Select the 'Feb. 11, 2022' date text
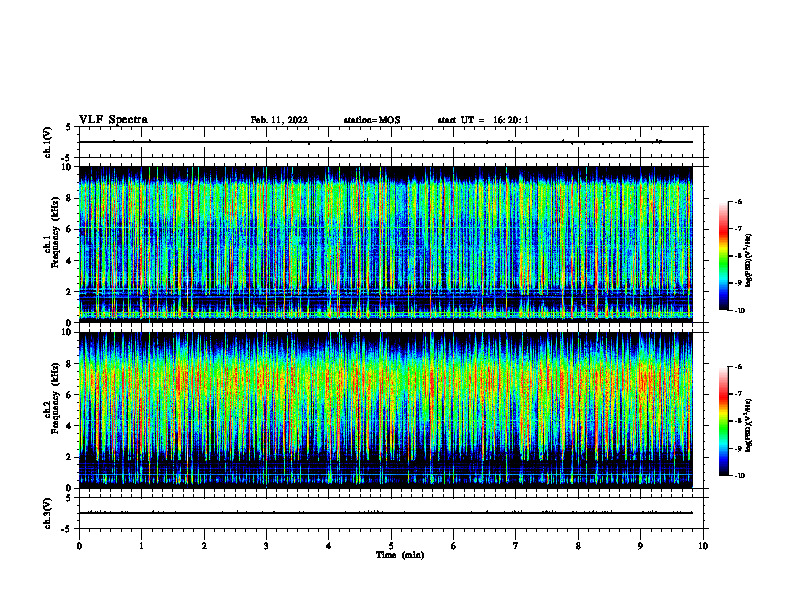 (279, 120)
